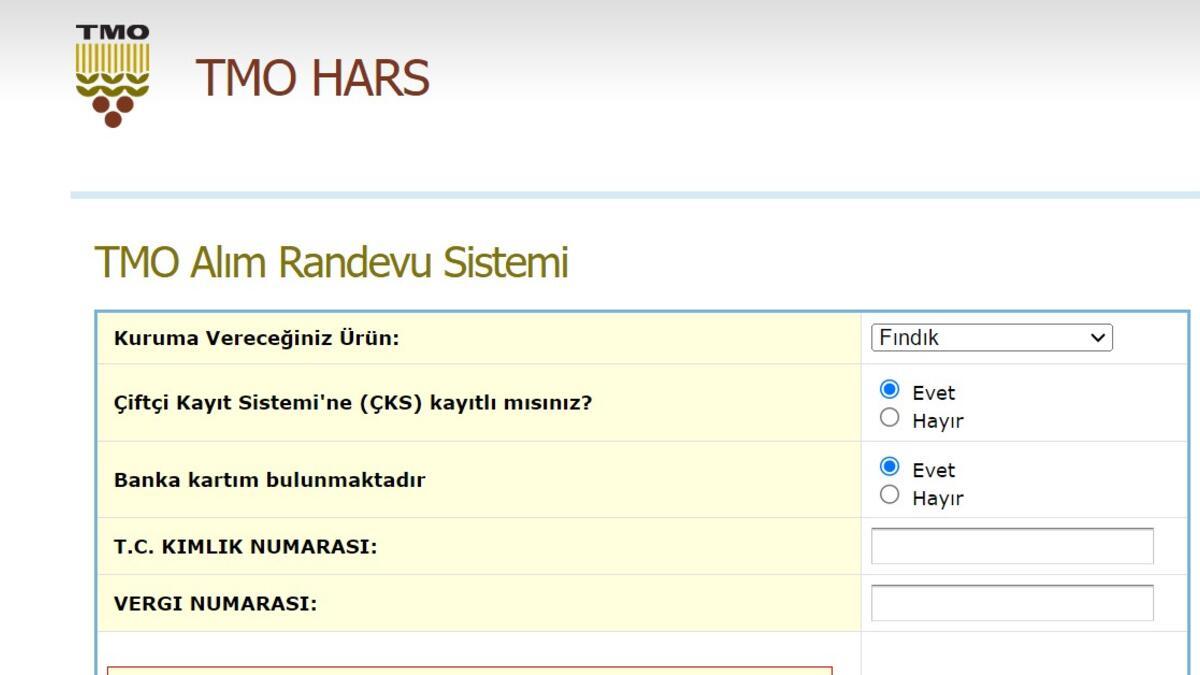The height and width of the screenshot is (675, 1200).
Task: Click the red-bordered box below the form
Action: pos(469,670)
